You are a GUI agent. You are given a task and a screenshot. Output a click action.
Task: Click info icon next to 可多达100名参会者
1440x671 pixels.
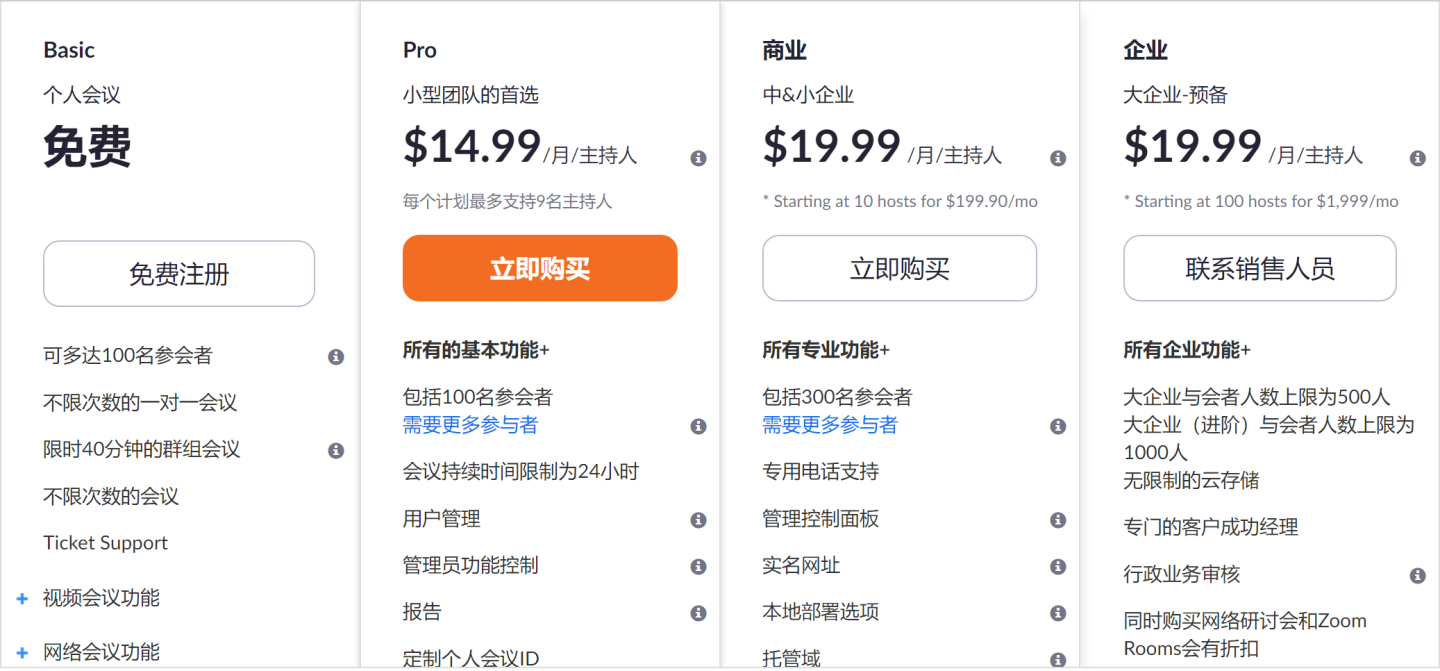(336, 357)
